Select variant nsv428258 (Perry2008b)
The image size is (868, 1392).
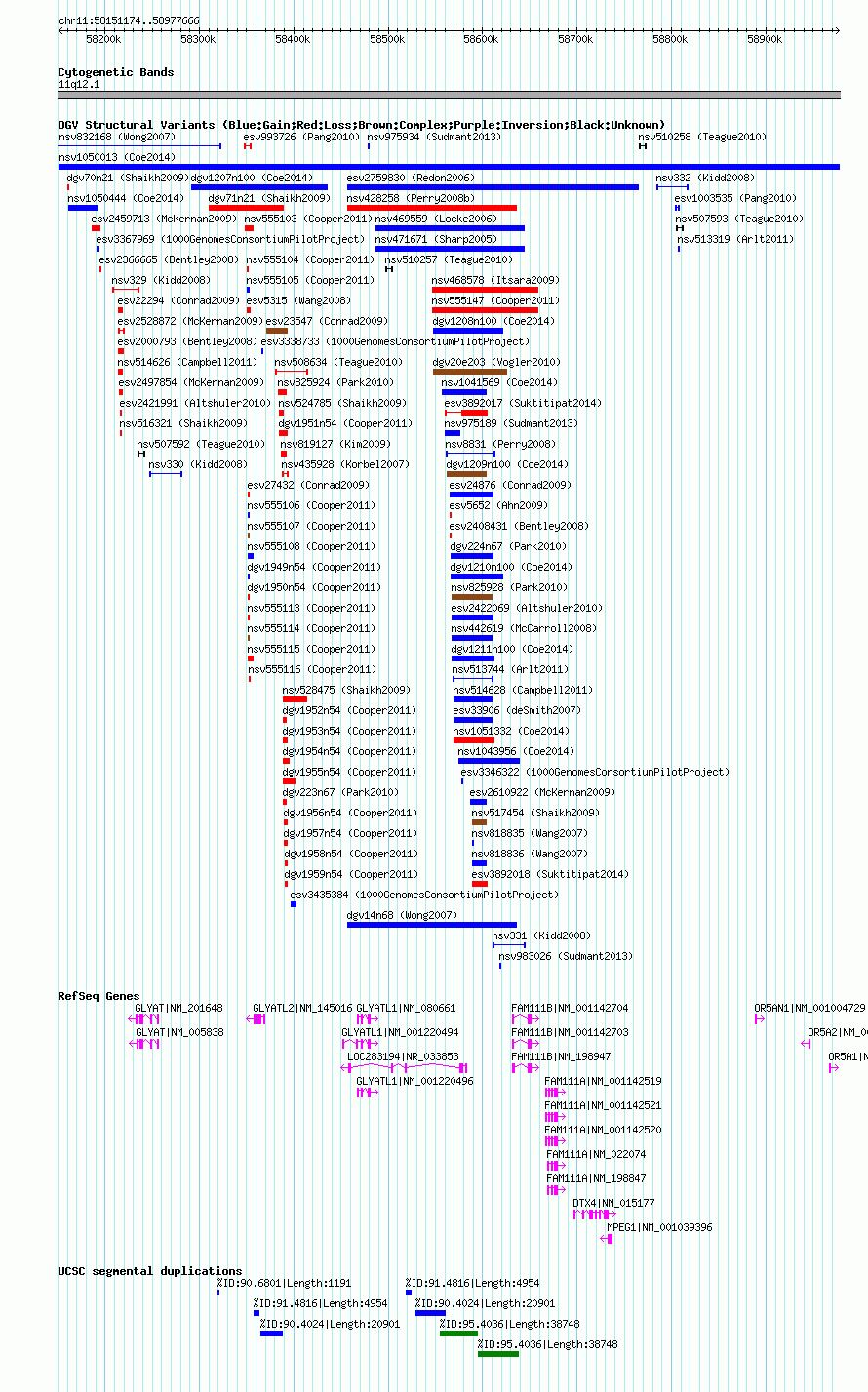[x=411, y=199]
